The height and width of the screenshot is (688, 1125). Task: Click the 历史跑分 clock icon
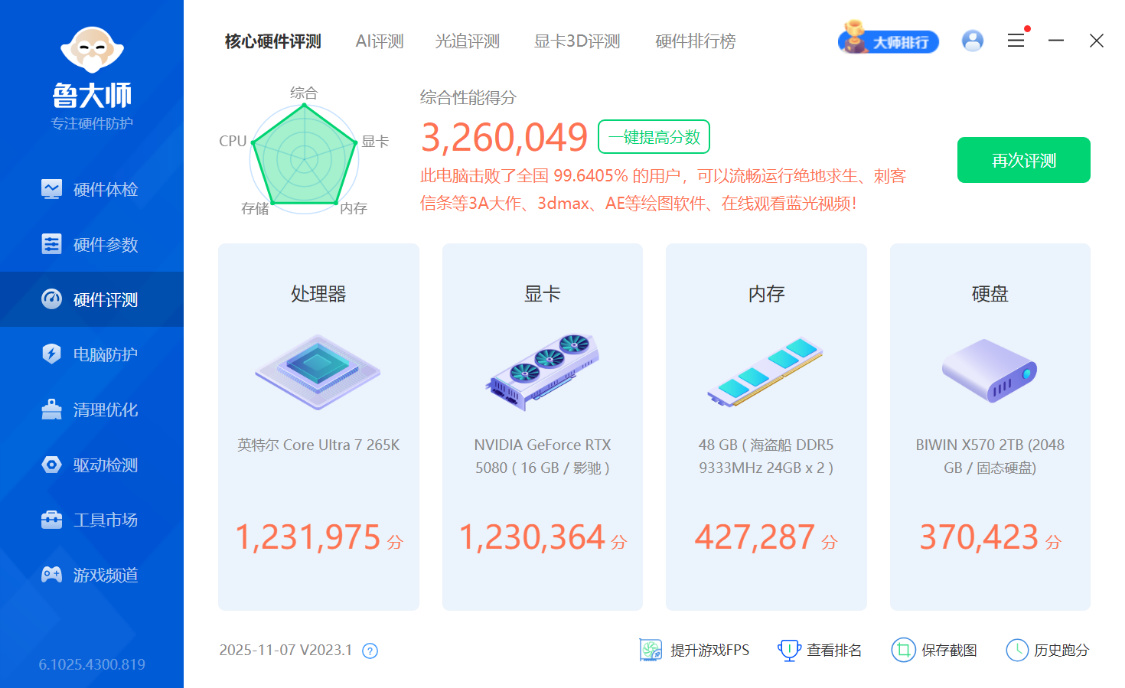1017,650
